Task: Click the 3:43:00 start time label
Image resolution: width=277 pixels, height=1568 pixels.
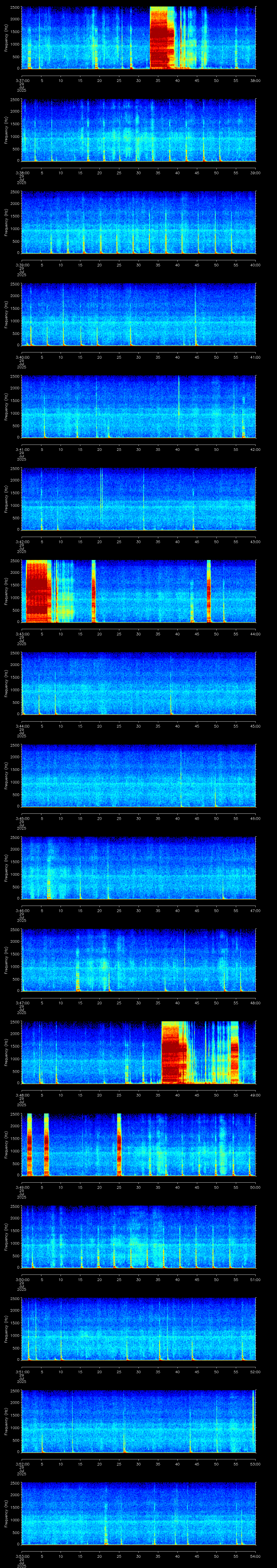Action: pos(22,634)
